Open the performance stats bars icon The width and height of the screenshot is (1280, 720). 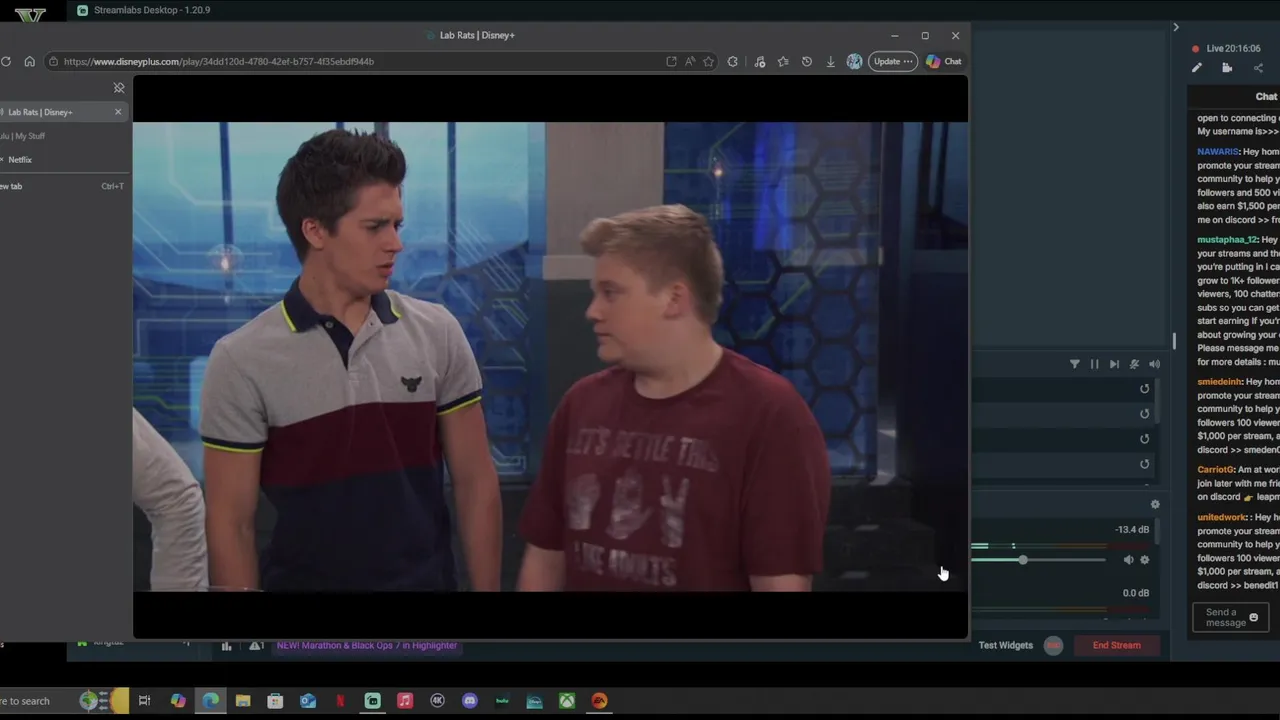coord(226,646)
